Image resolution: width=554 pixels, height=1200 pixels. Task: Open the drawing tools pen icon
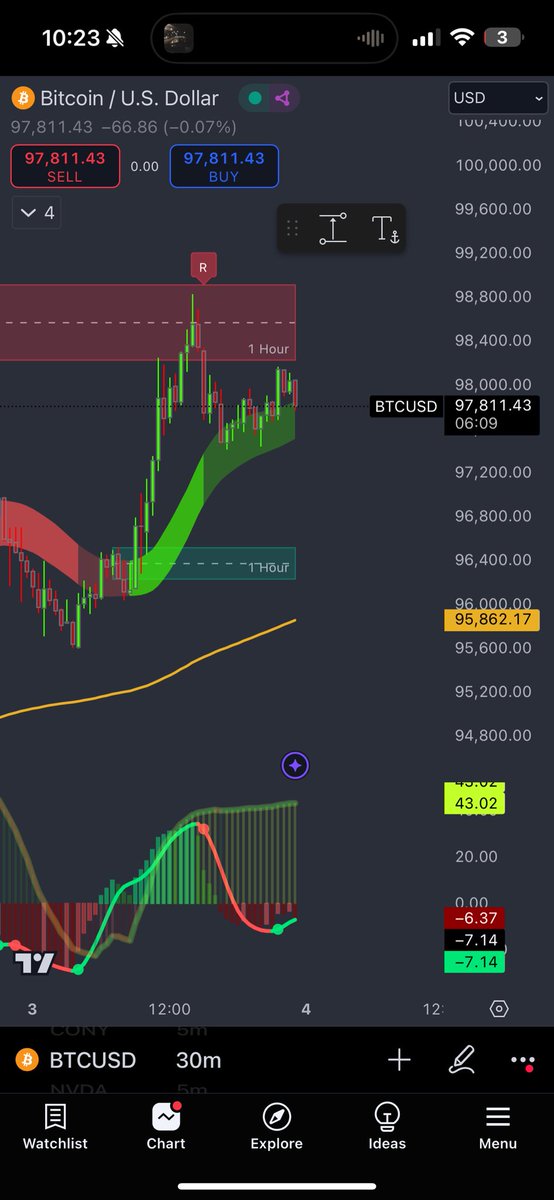point(462,1060)
